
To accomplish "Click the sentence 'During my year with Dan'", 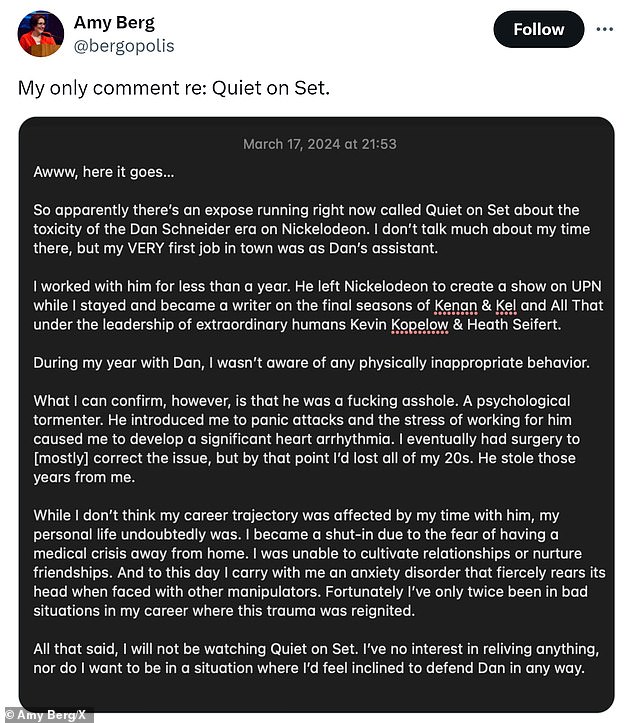I will [x=311, y=363].
